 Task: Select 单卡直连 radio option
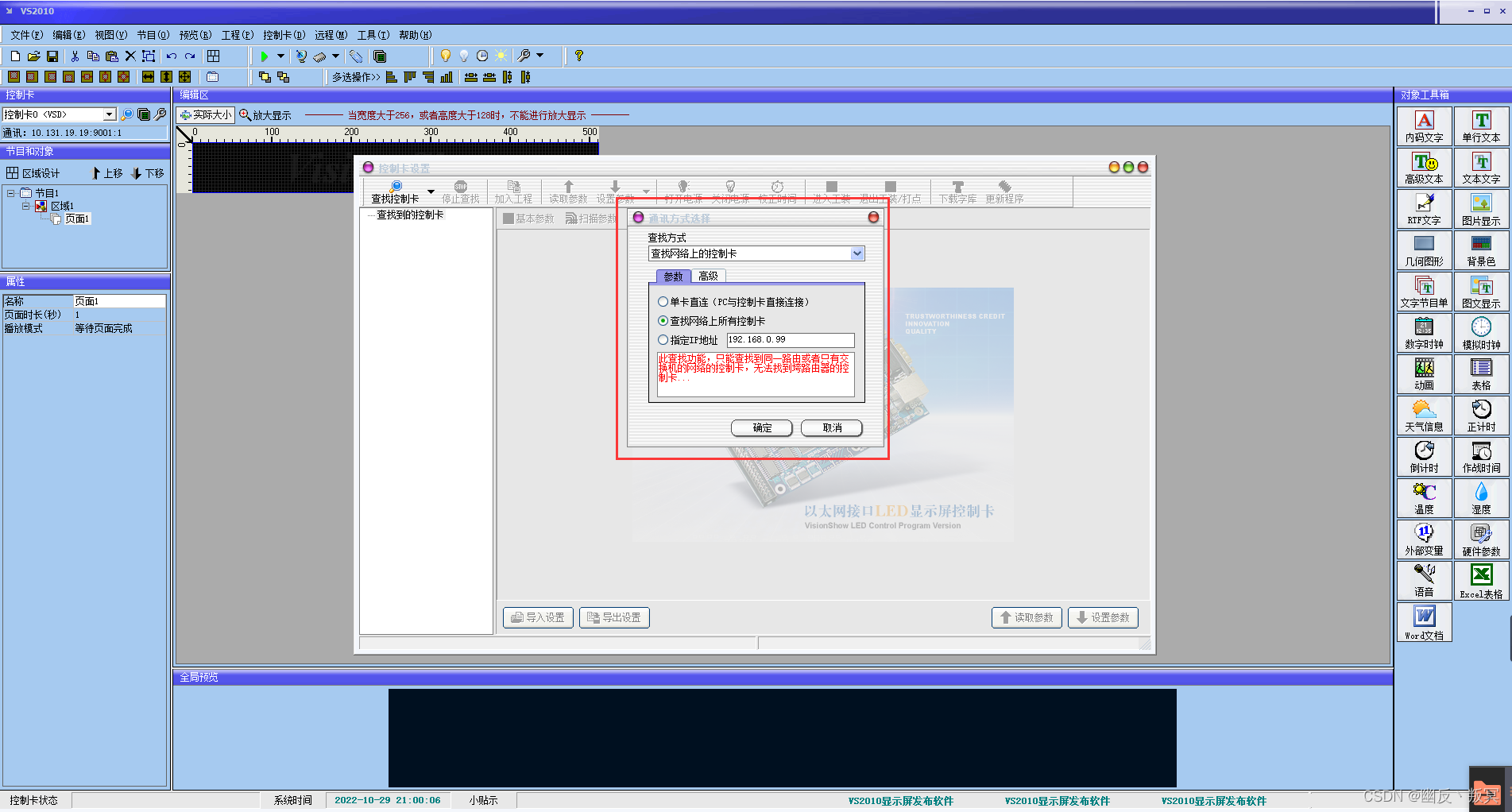[x=663, y=302]
